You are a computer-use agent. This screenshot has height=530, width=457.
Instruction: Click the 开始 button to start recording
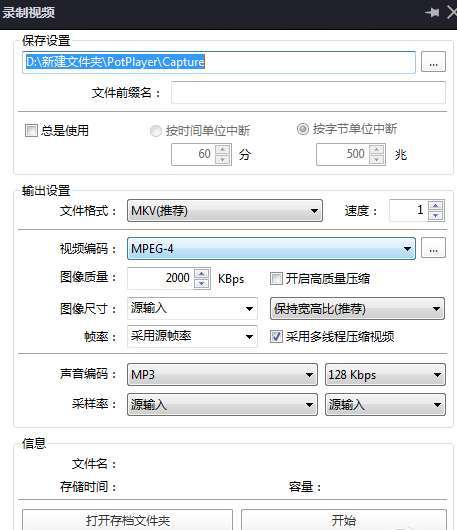pyautogui.click(x=344, y=520)
